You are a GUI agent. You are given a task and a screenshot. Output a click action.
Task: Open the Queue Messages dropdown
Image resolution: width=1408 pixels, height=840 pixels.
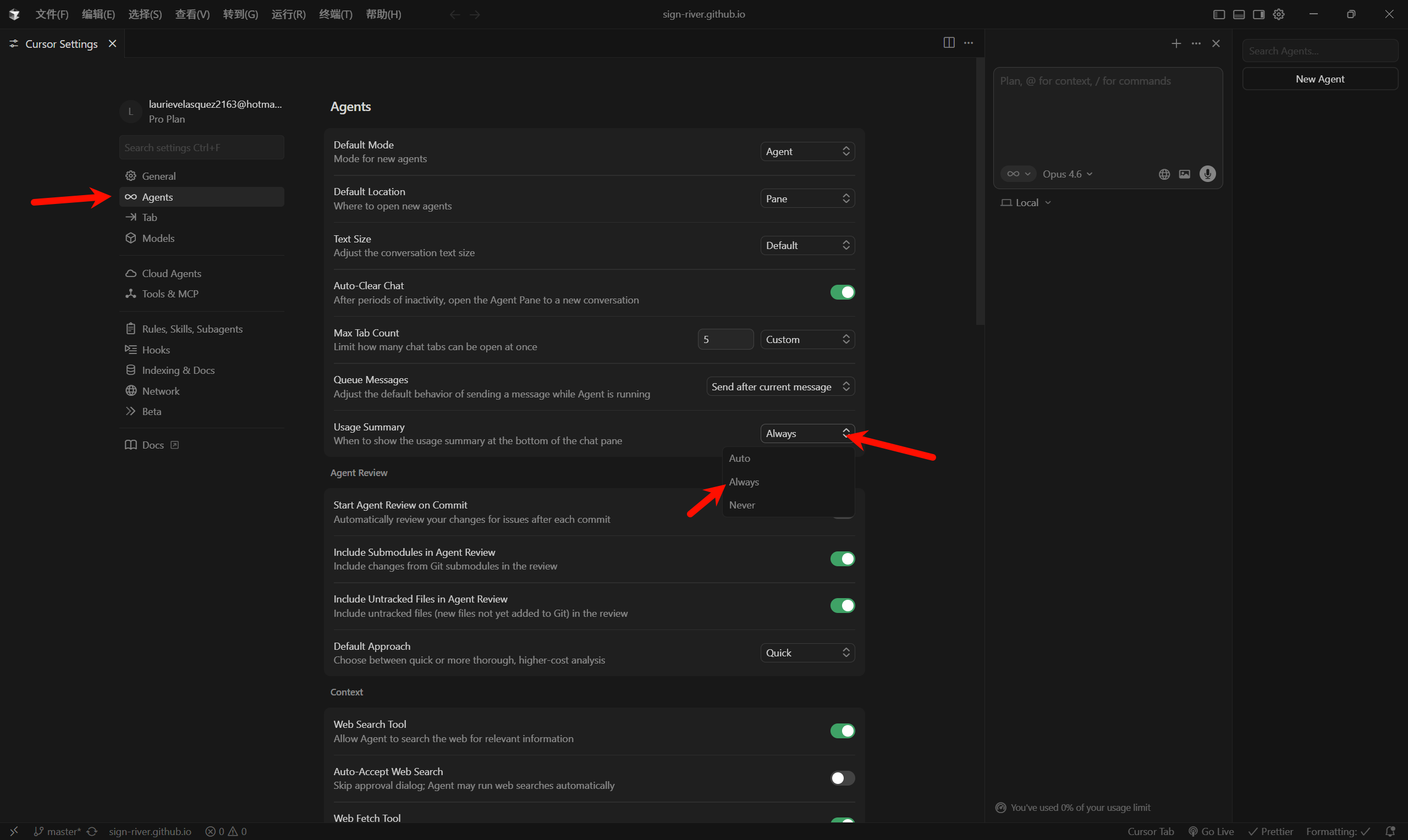pyautogui.click(x=780, y=386)
